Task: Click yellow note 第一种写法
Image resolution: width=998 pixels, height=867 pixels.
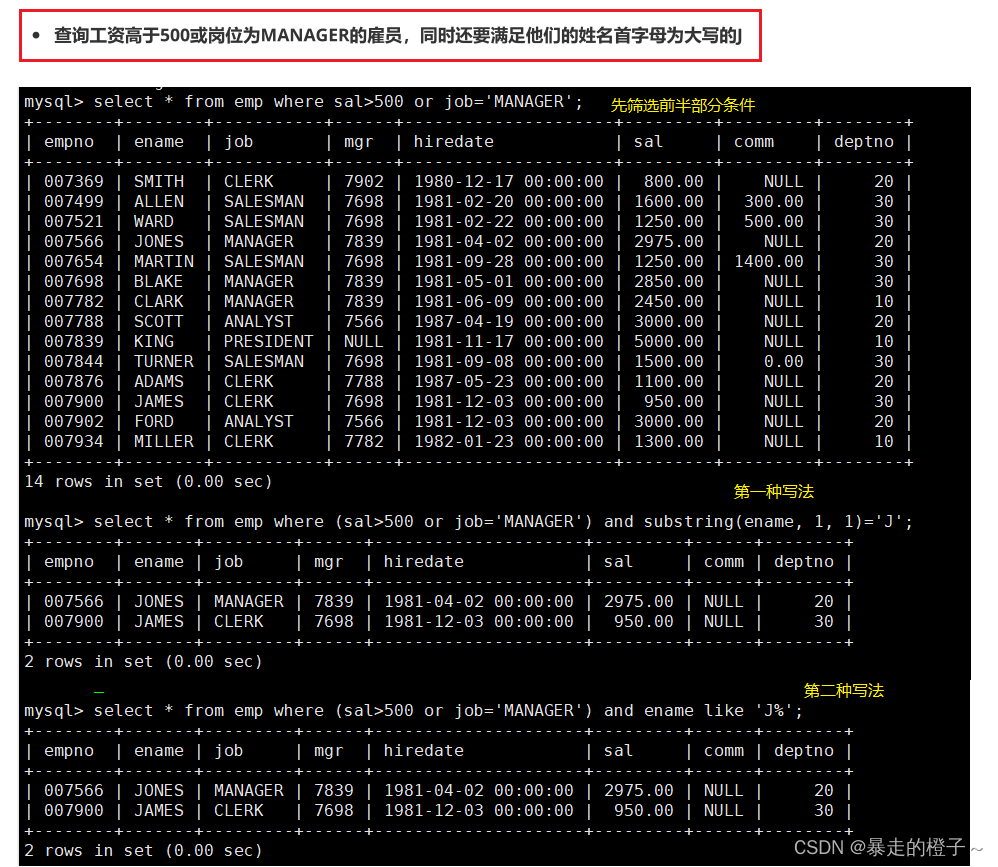Action: click(x=773, y=491)
